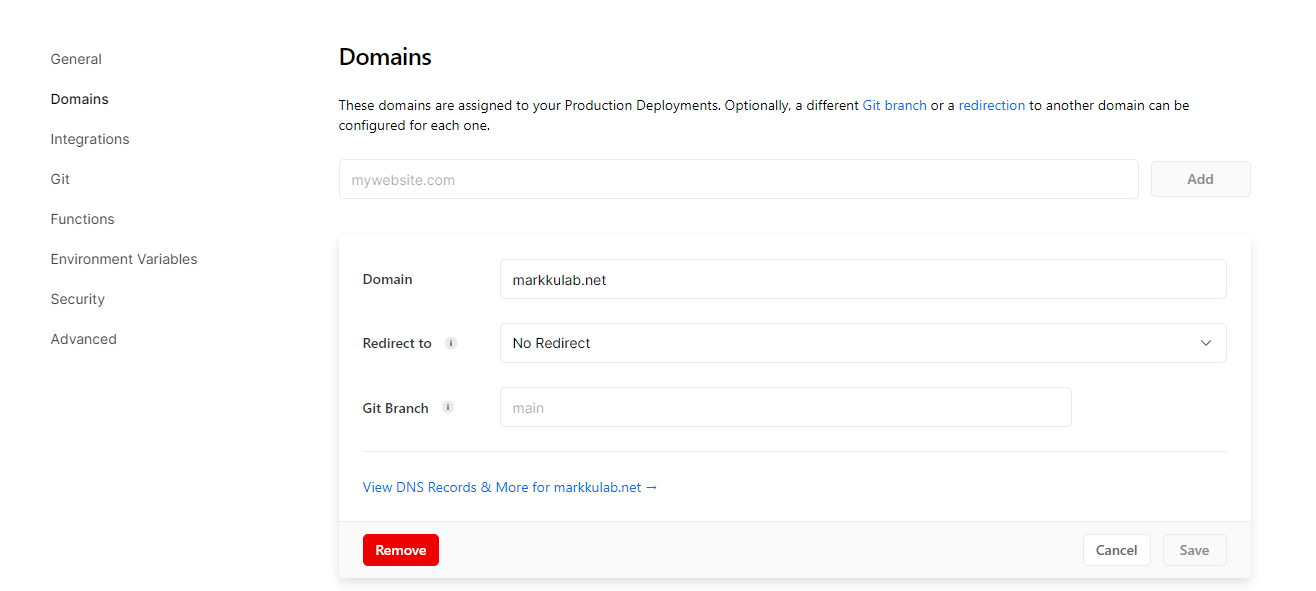
Task: Click the red Remove button
Action: click(400, 550)
